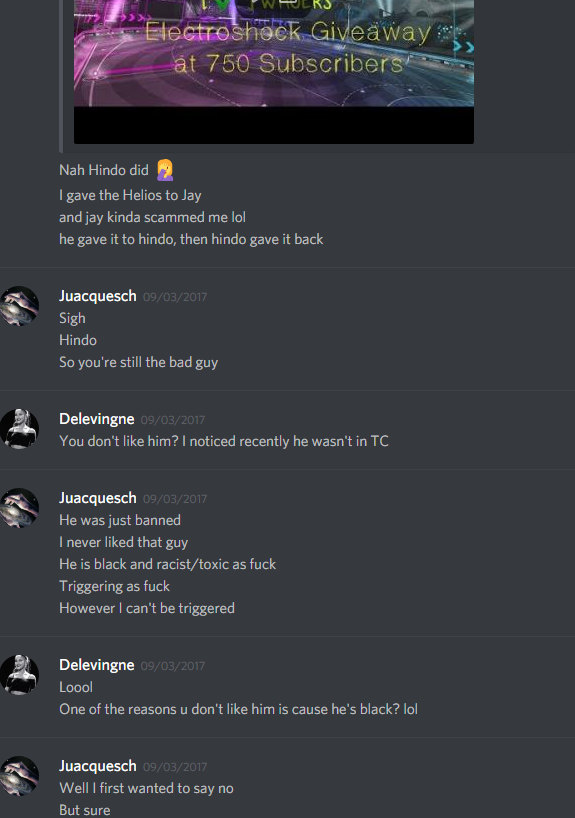
Task: Click the black bar below the giveaway image
Action: pyautogui.click(x=274, y=125)
